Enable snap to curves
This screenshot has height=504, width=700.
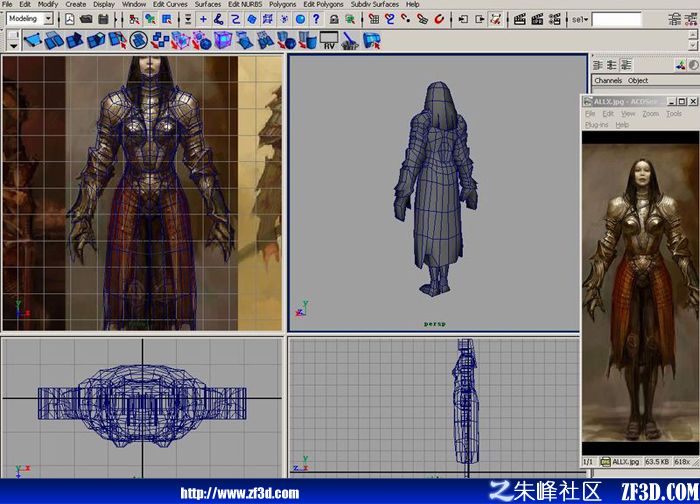pos(390,19)
